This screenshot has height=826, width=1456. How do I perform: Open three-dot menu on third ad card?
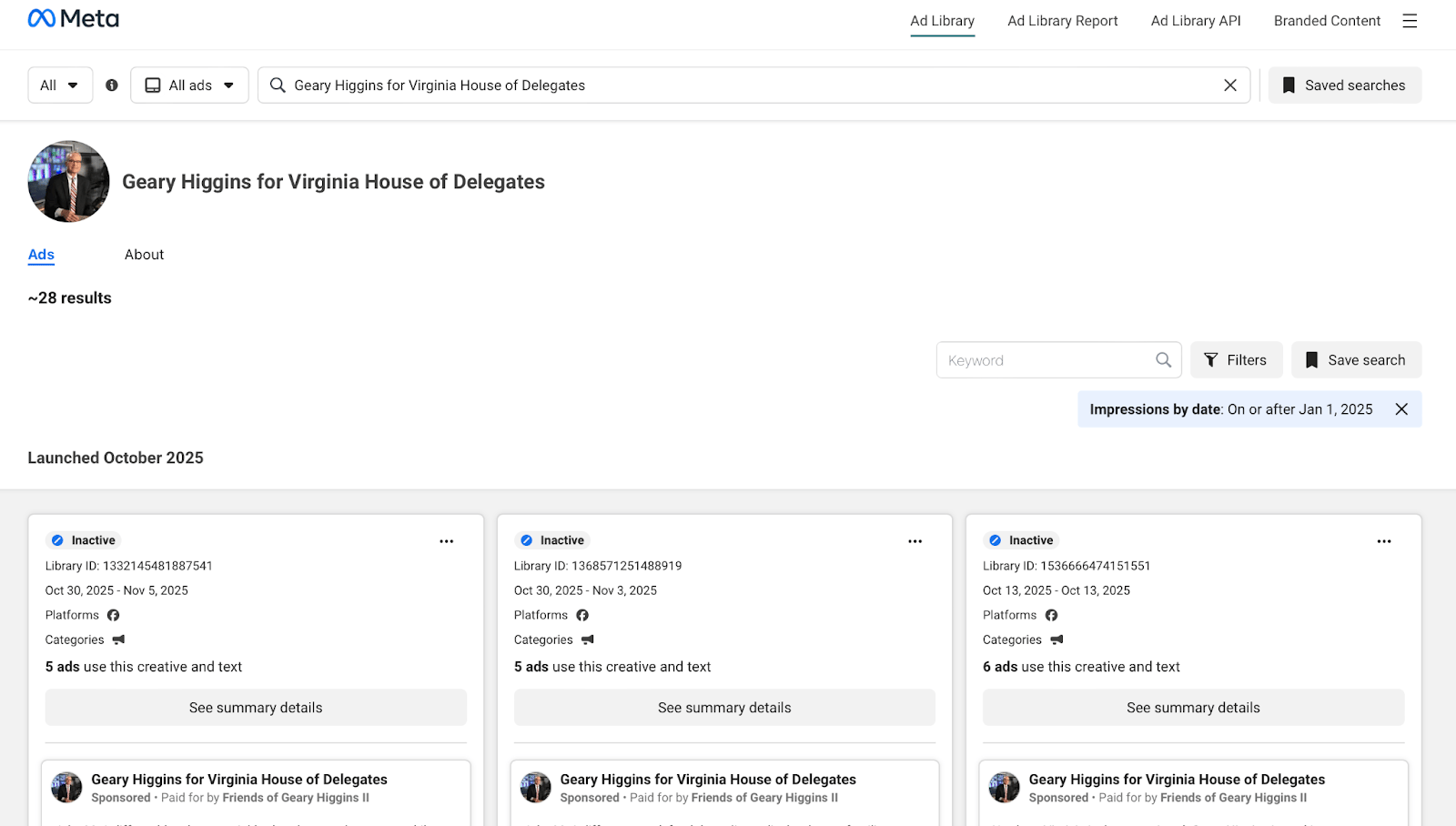click(1383, 541)
